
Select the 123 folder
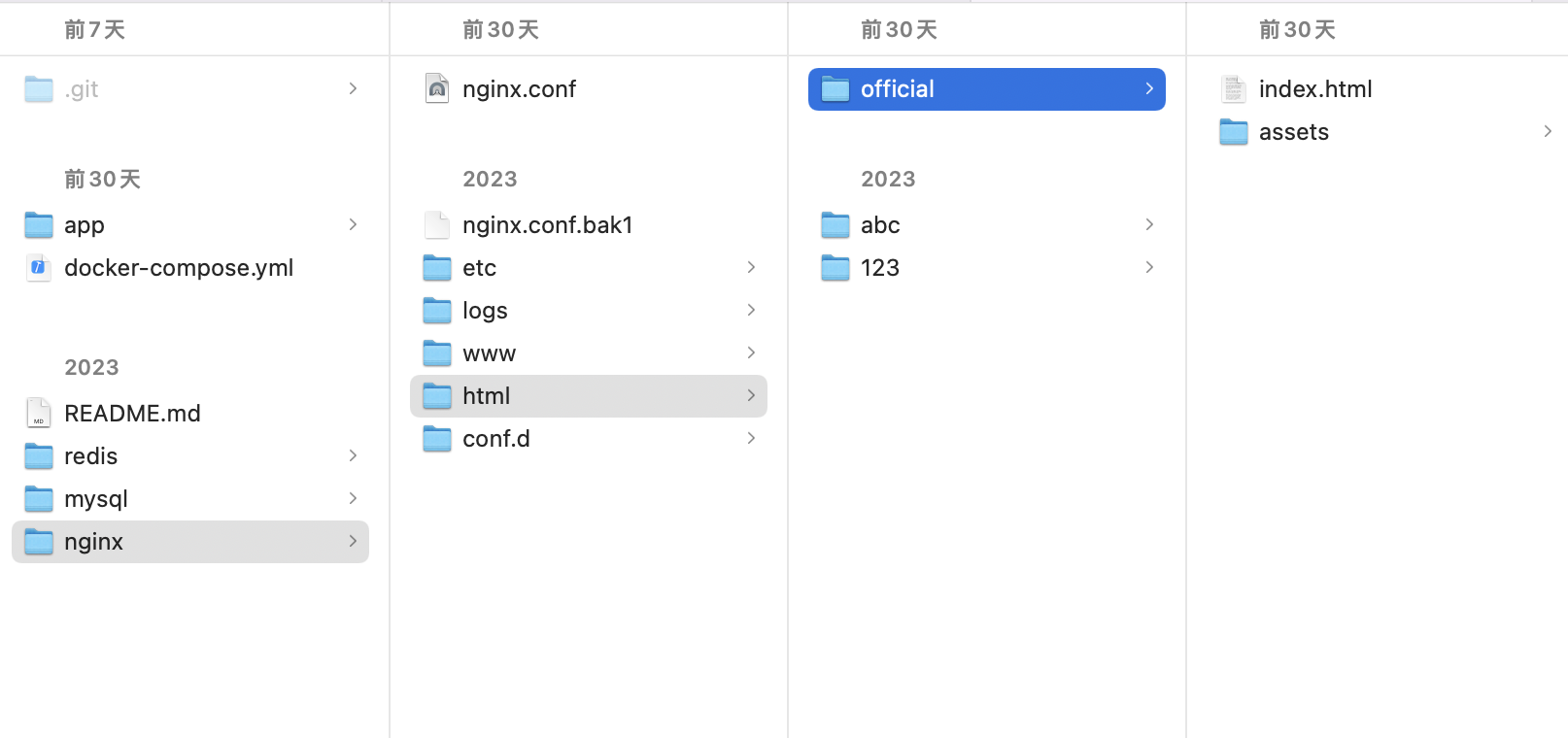click(x=879, y=268)
